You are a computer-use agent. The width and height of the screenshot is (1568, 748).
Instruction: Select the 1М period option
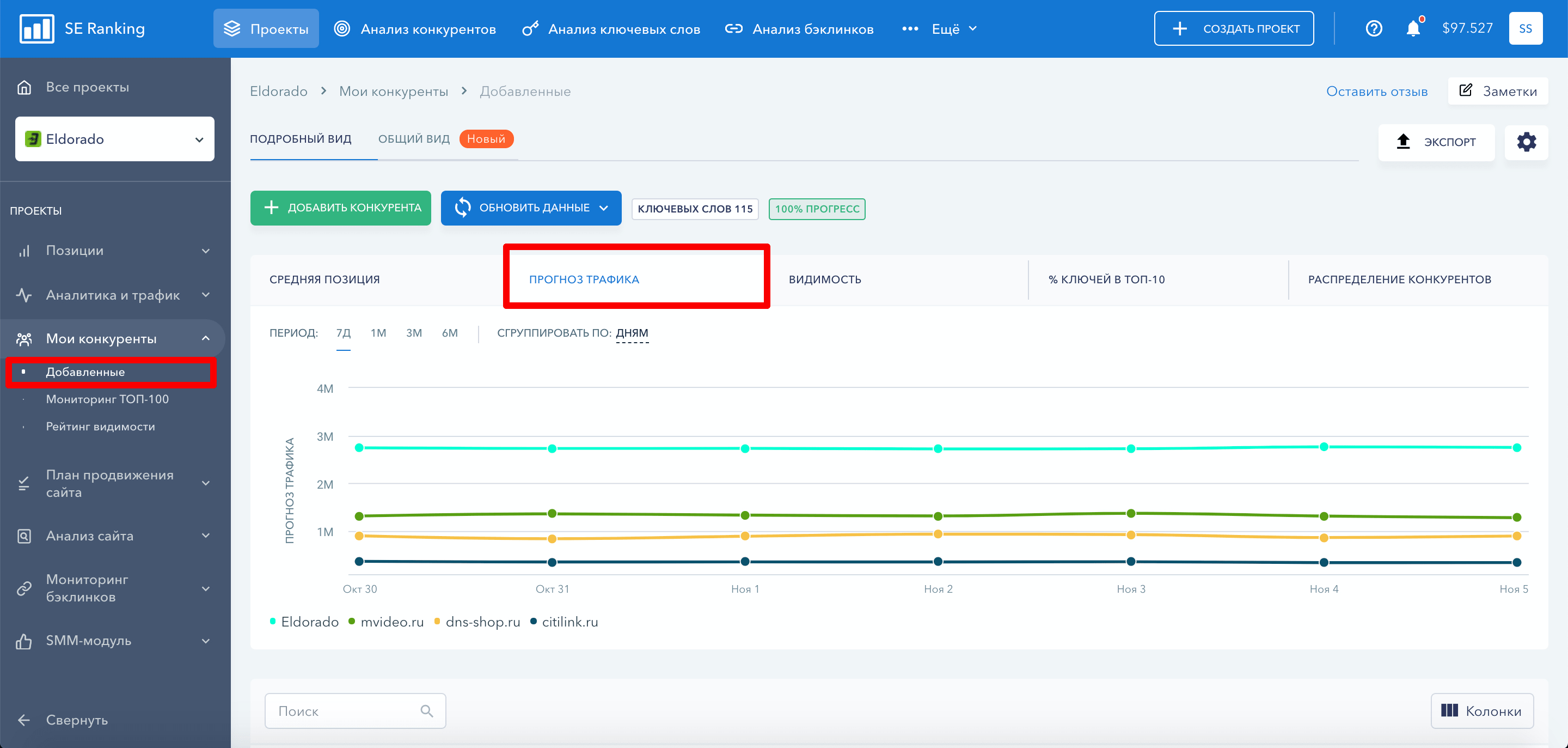point(378,333)
